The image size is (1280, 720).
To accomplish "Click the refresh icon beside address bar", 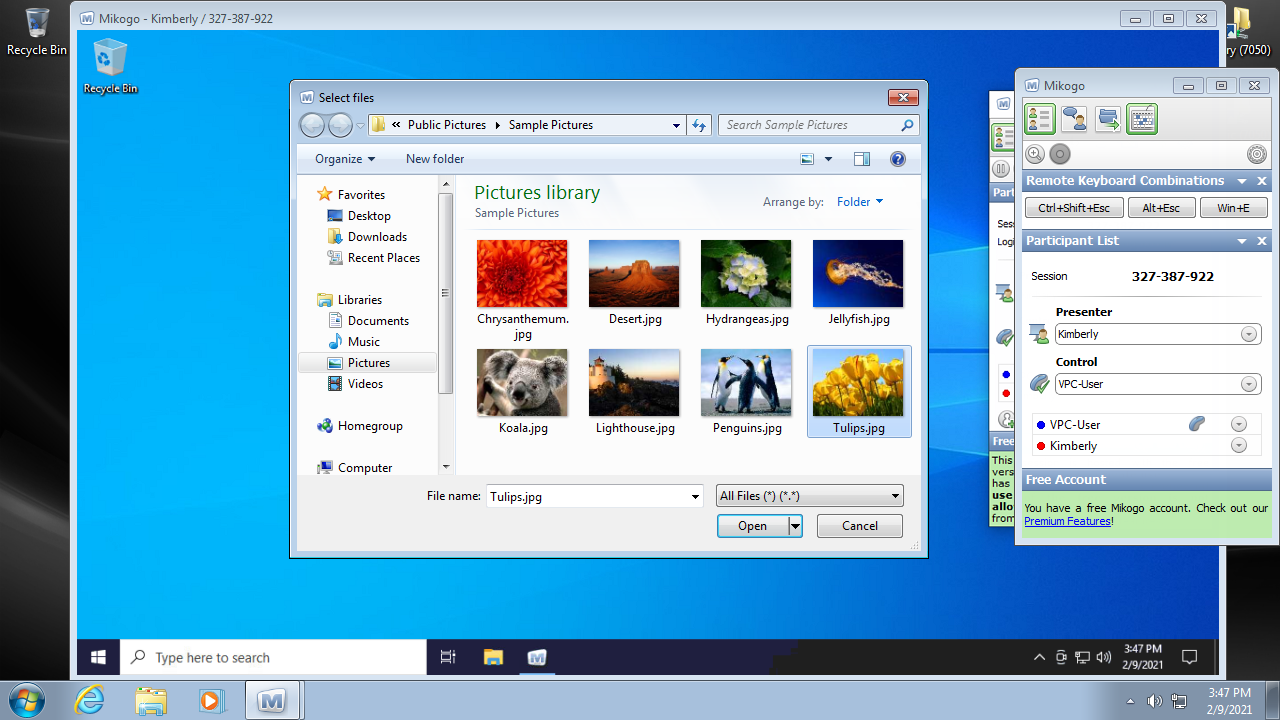I will tap(699, 125).
